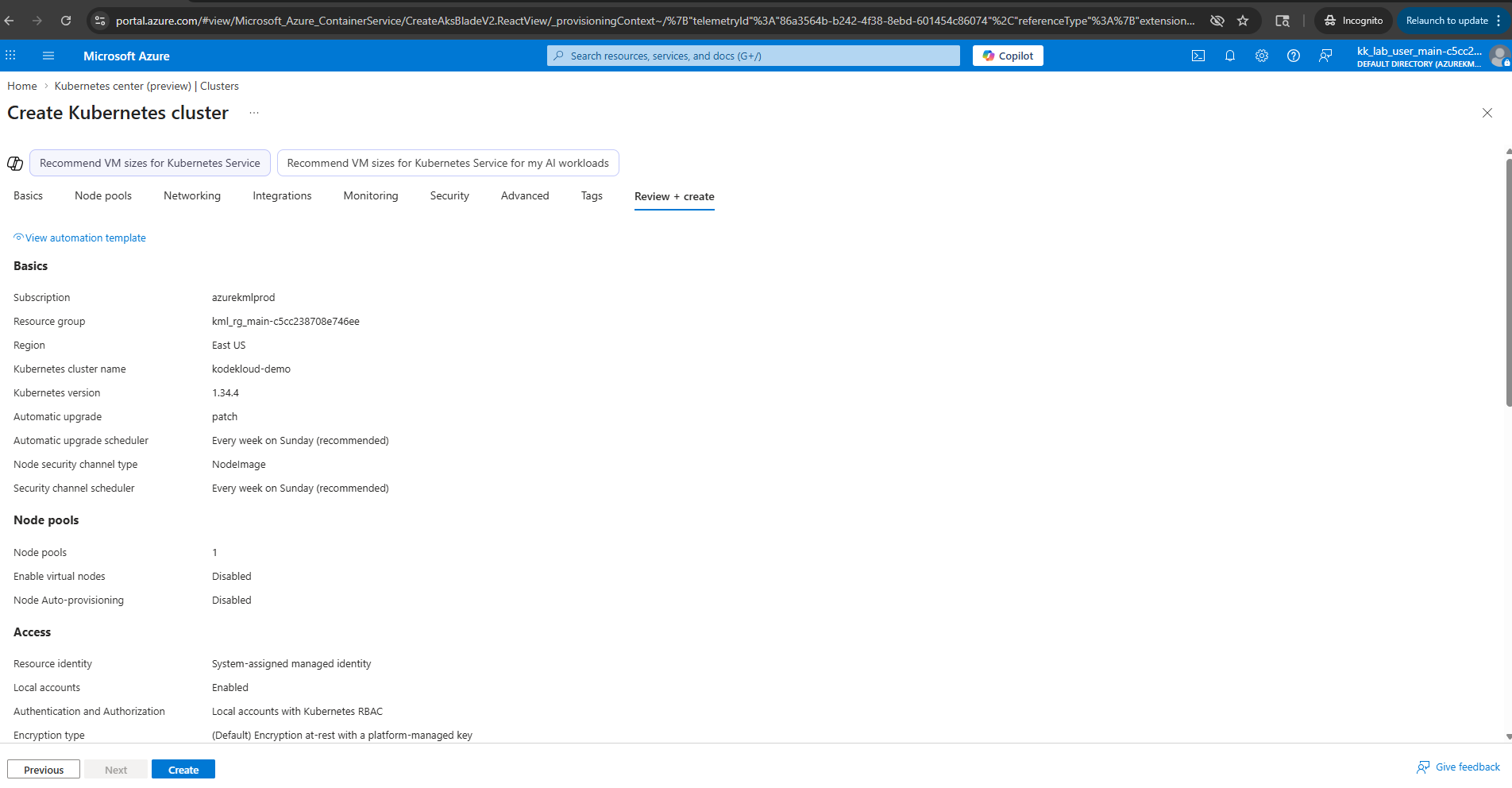Open portal Settings gear
Viewport: 1512px width, 788px height.
tap(1262, 56)
